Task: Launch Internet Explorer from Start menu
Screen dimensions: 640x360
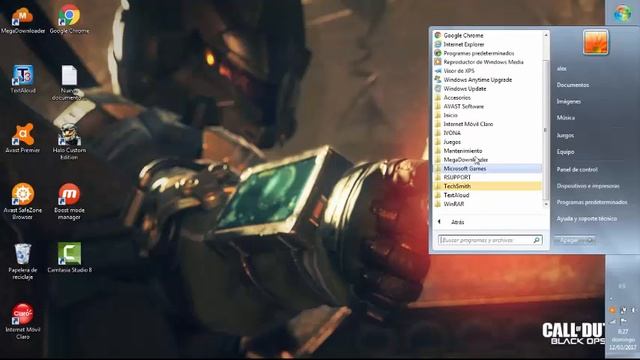Action: 488,44
